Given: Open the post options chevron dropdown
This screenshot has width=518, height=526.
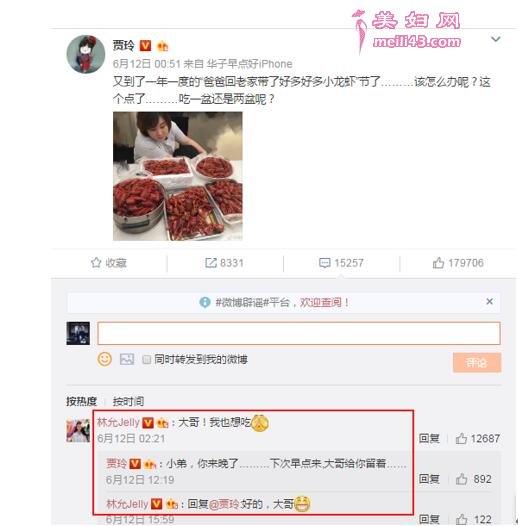Looking at the screenshot, I should (496, 39).
